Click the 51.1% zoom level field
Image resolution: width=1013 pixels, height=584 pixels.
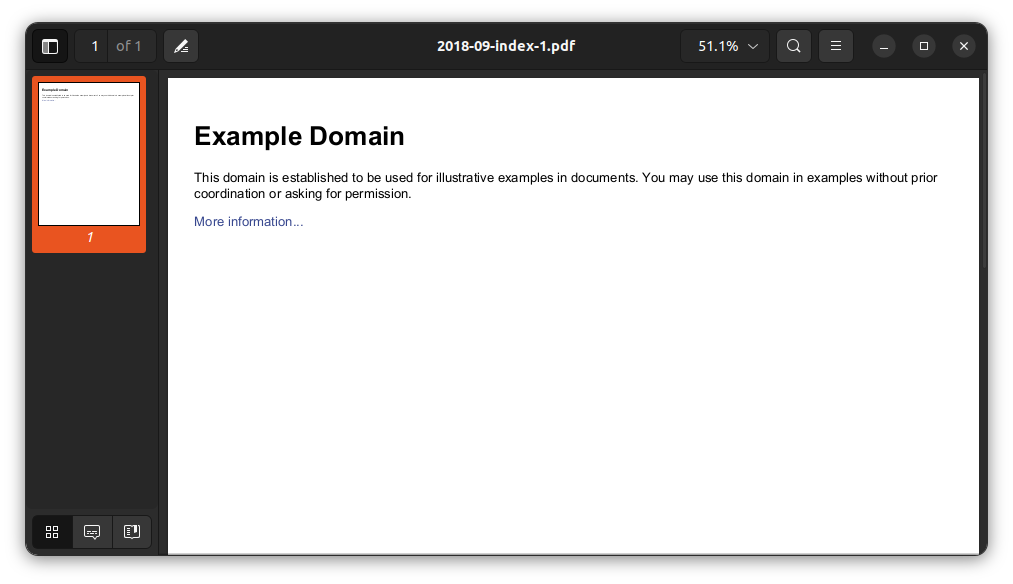click(x=717, y=46)
